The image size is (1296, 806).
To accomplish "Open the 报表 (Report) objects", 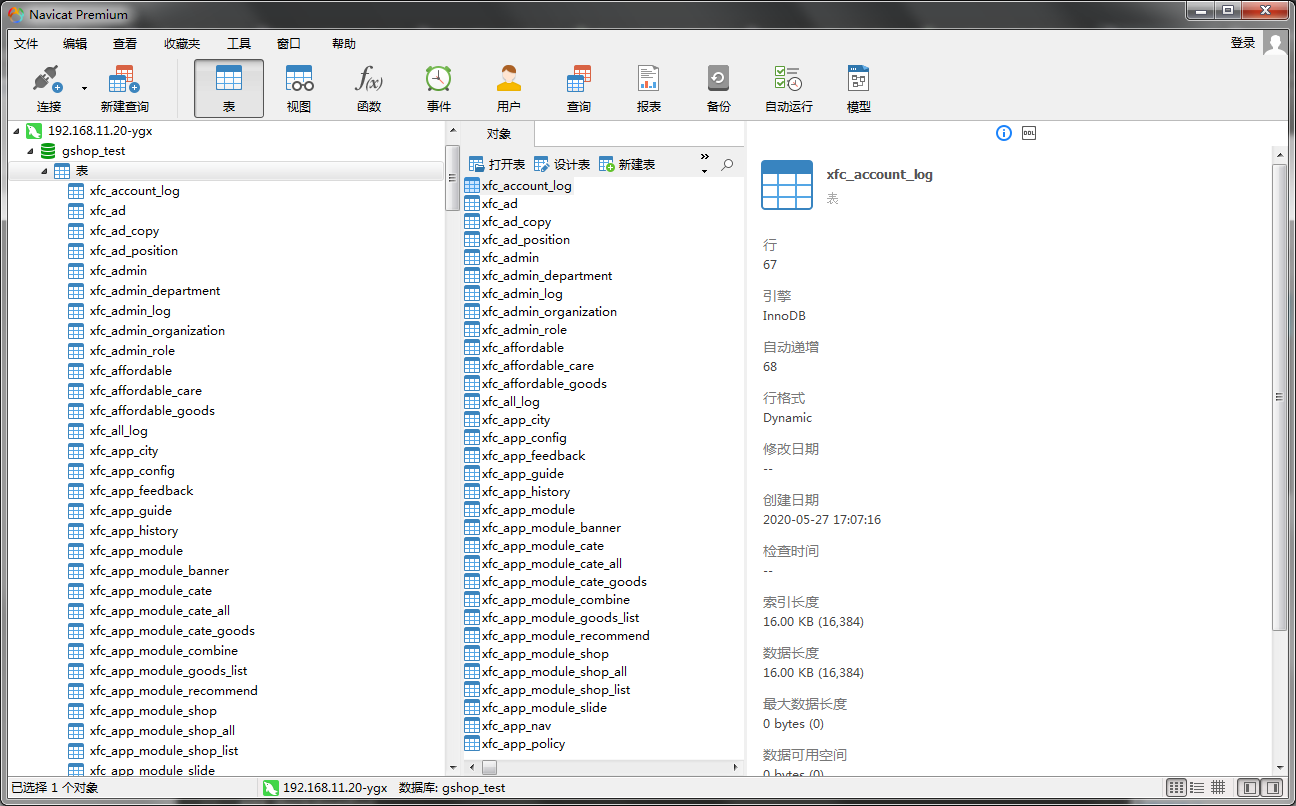I will pyautogui.click(x=649, y=88).
